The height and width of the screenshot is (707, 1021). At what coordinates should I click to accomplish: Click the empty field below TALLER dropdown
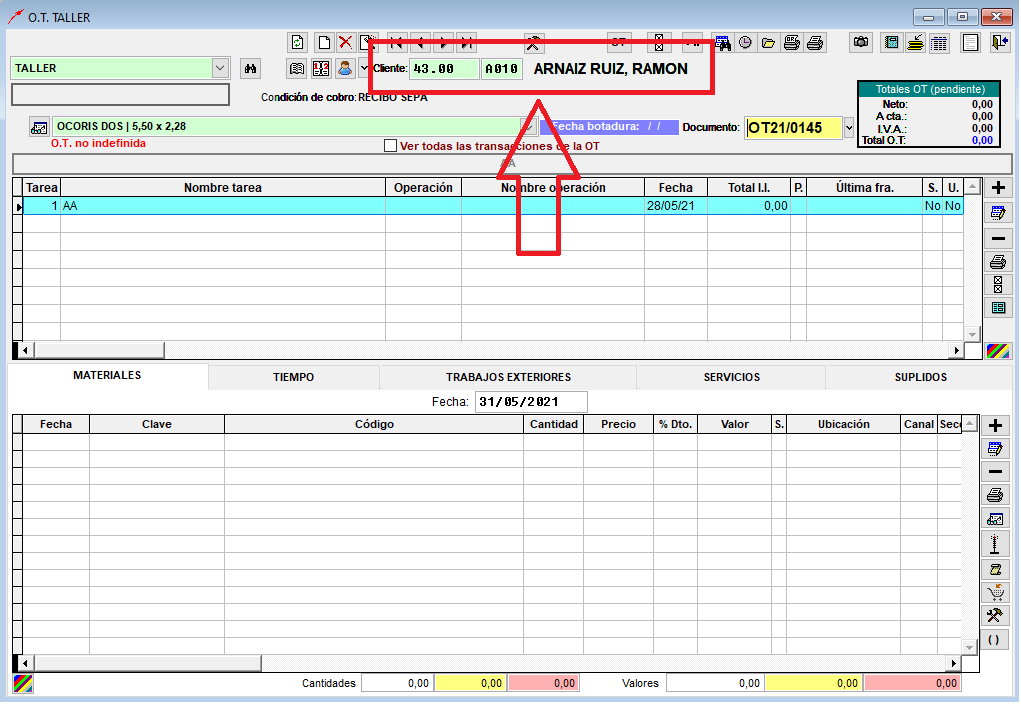[120, 94]
